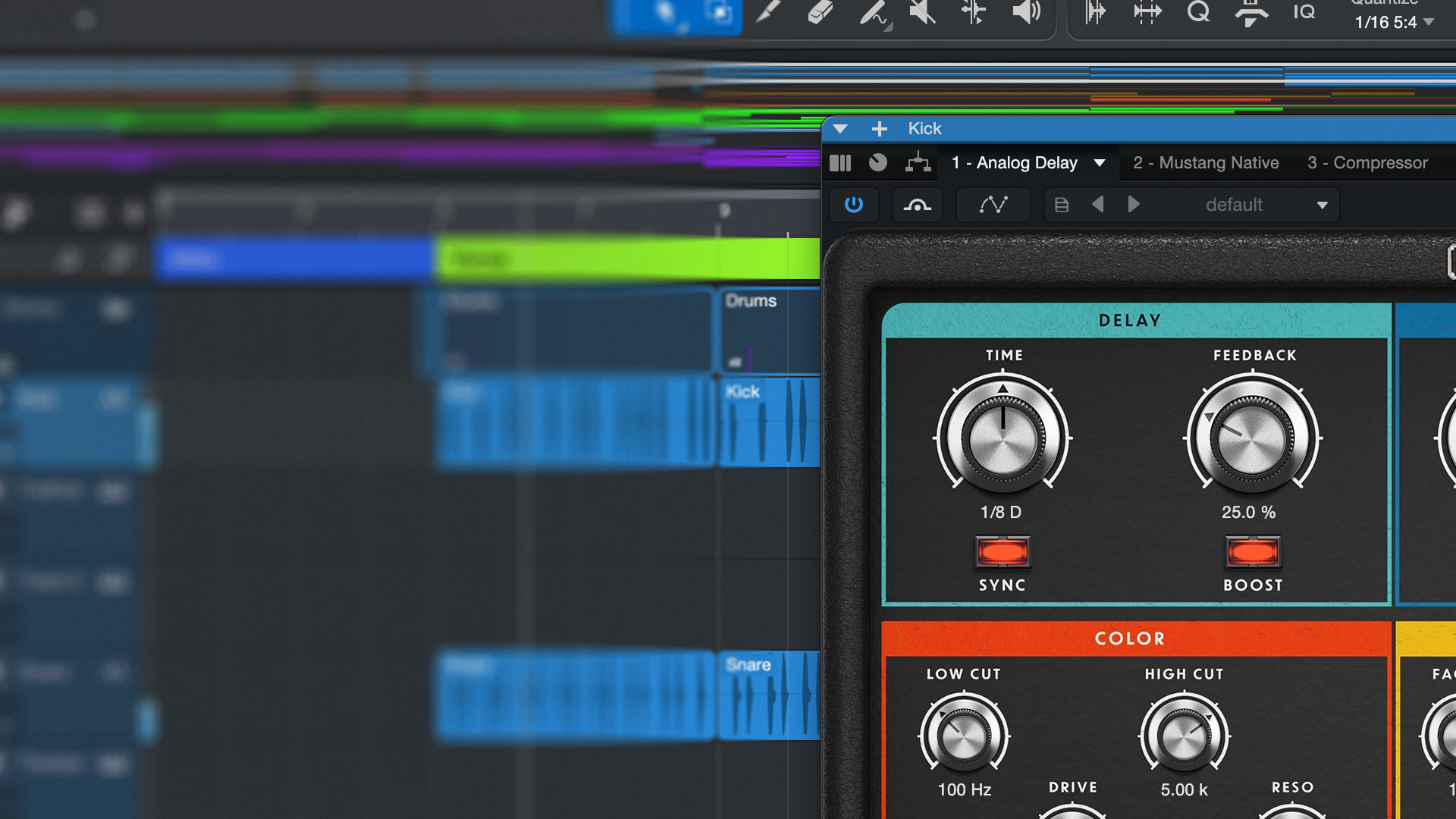Toggle the SYNC red button
The width and height of the screenshot is (1456, 819).
pos(1003,552)
